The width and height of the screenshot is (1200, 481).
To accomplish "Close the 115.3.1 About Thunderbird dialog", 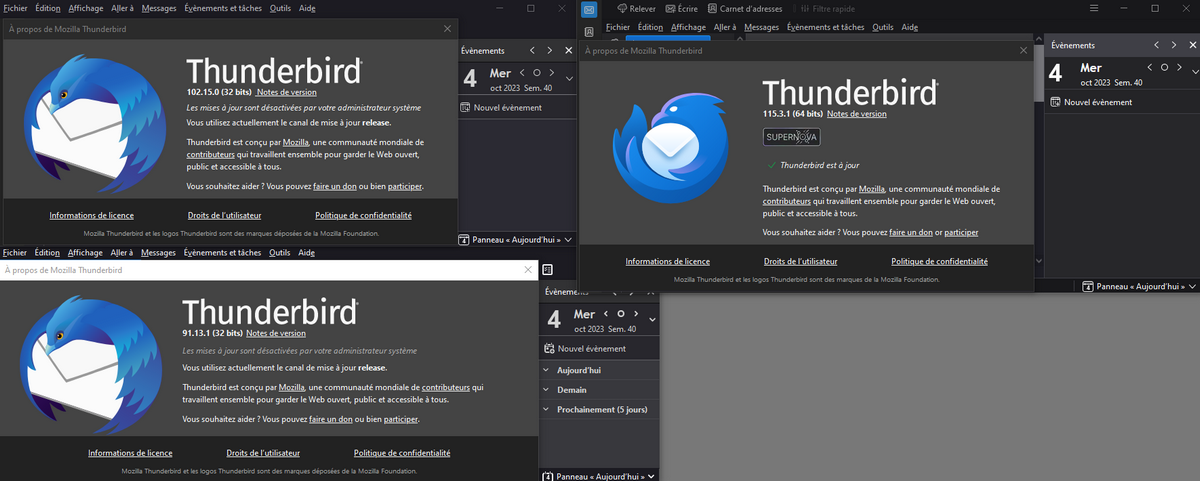I will 1023,50.
